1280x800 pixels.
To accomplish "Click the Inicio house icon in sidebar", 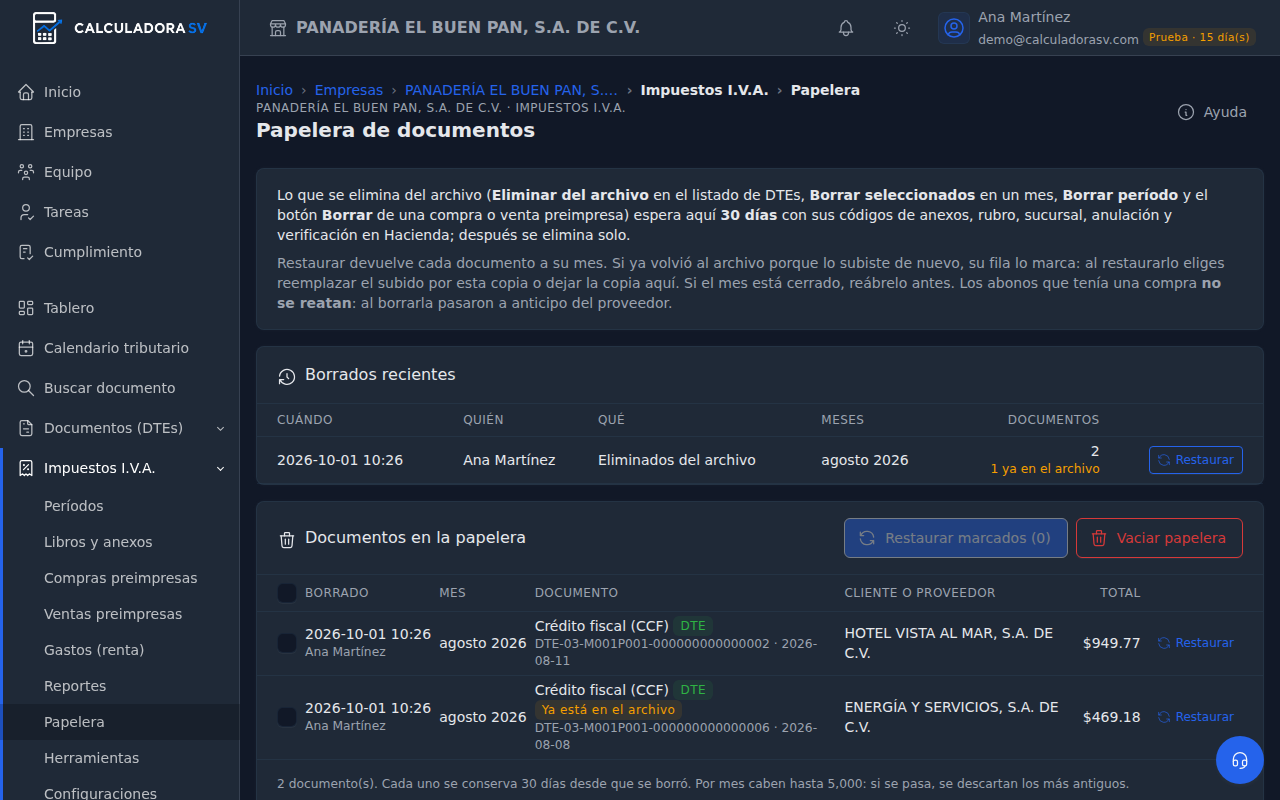I will point(26,92).
